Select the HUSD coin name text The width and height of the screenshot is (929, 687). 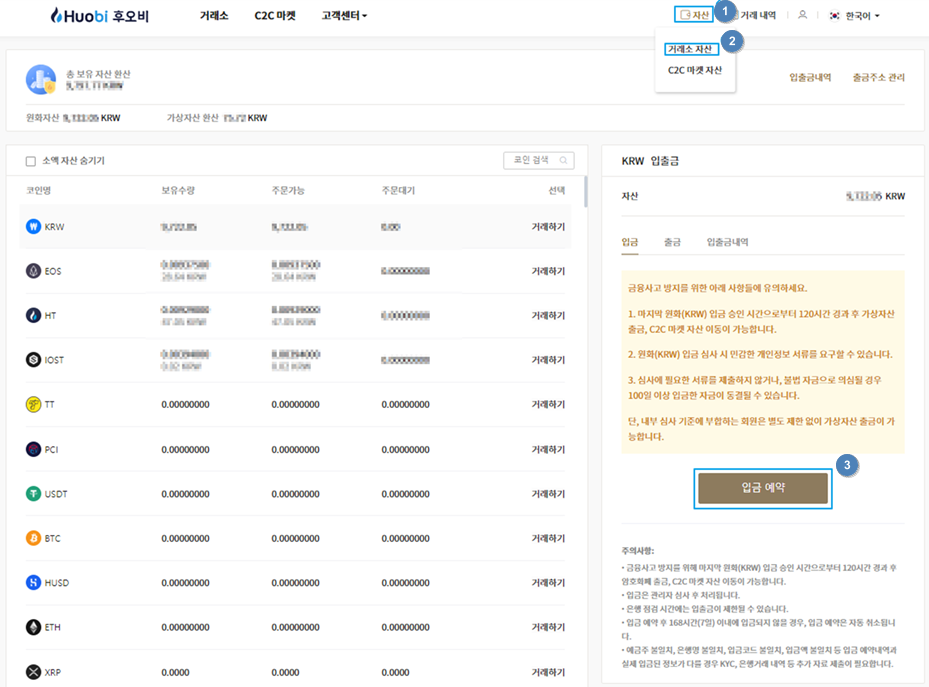pyautogui.click(x=57, y=583)
